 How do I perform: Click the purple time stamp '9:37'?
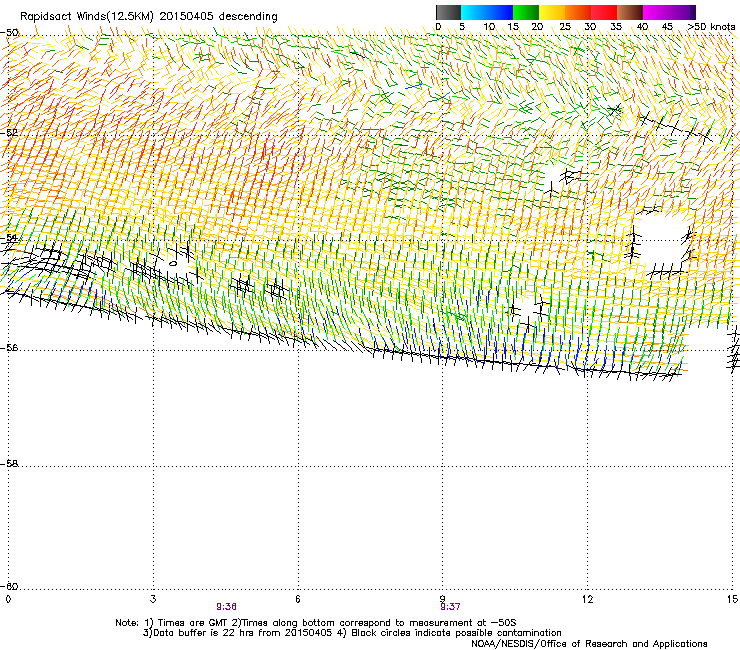450,607
